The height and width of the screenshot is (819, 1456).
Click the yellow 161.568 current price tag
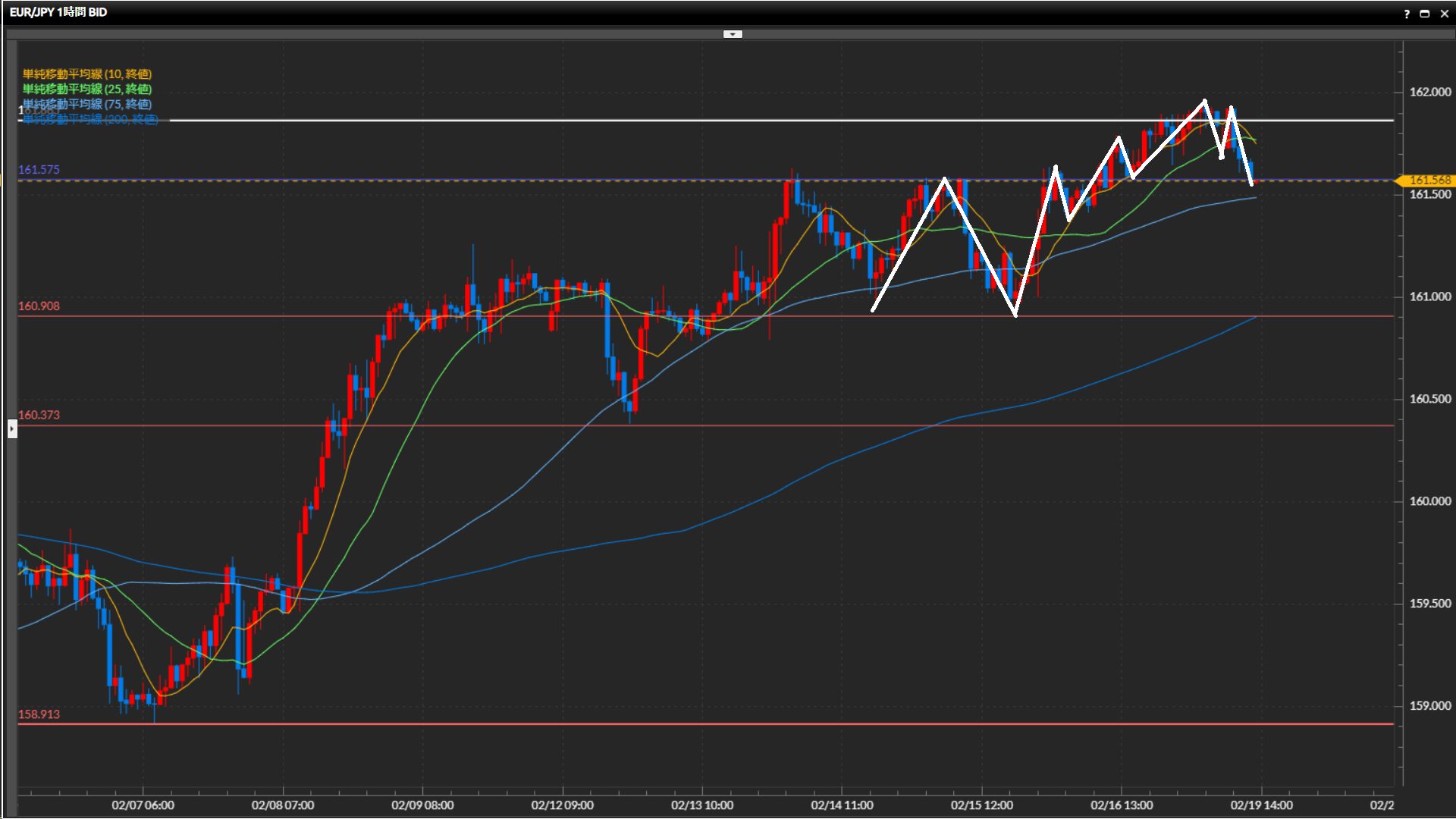(1429, 180)
